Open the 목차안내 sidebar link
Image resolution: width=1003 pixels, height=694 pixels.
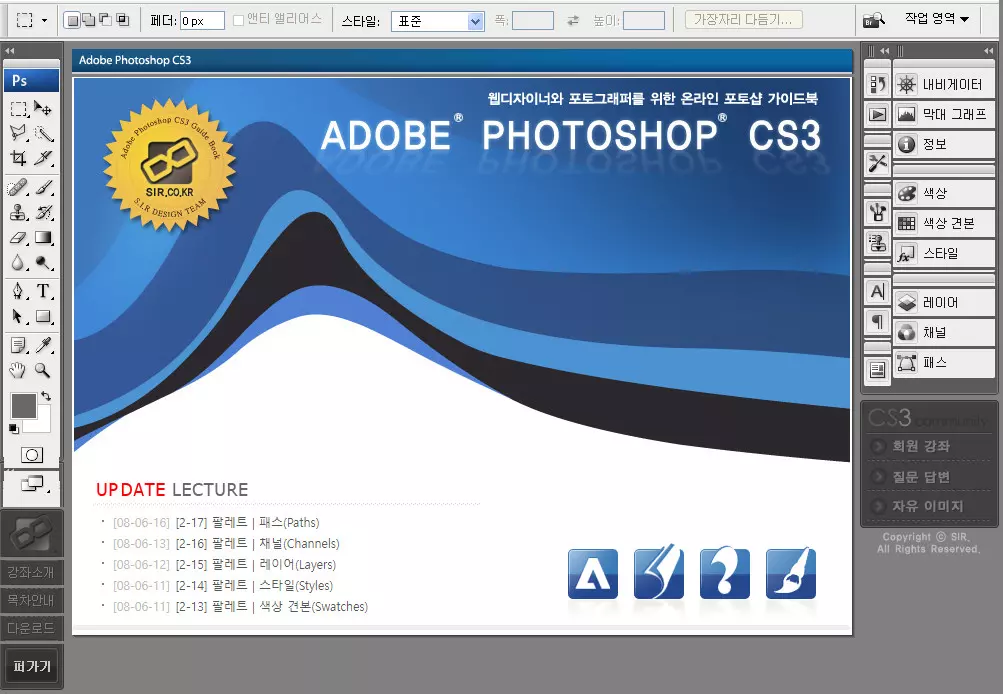[31, 601]
